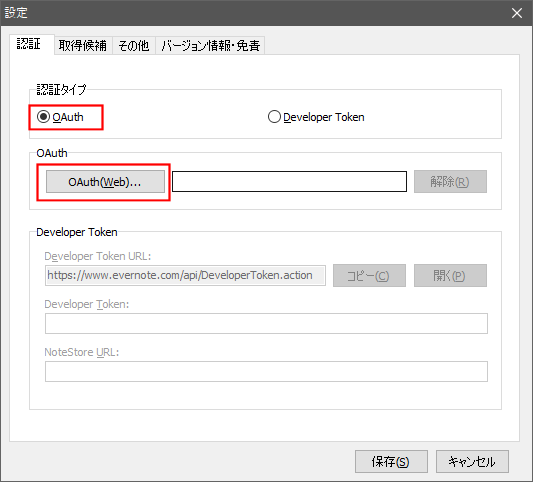
Task: Click the OAuth(Web)... button
Action: [x=105, y=182]
